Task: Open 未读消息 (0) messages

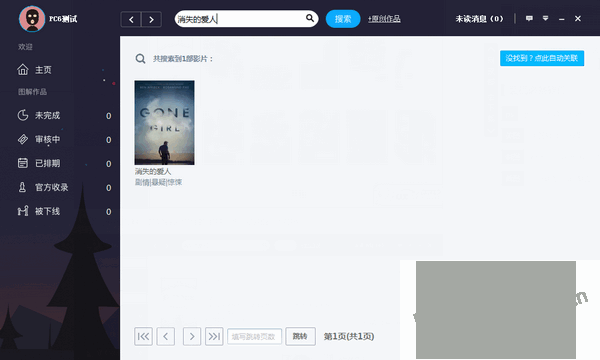Action: [479, 19]
